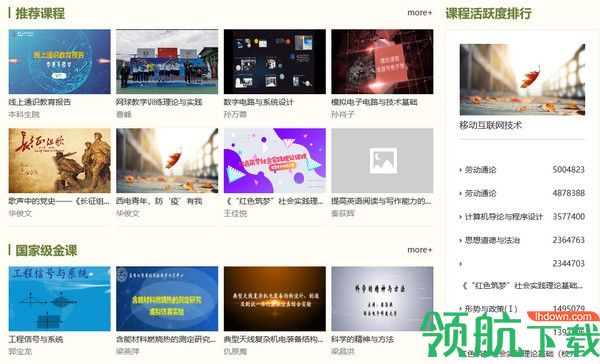Open 劳动通论 ranking entry with 4878388

(481, 193)
